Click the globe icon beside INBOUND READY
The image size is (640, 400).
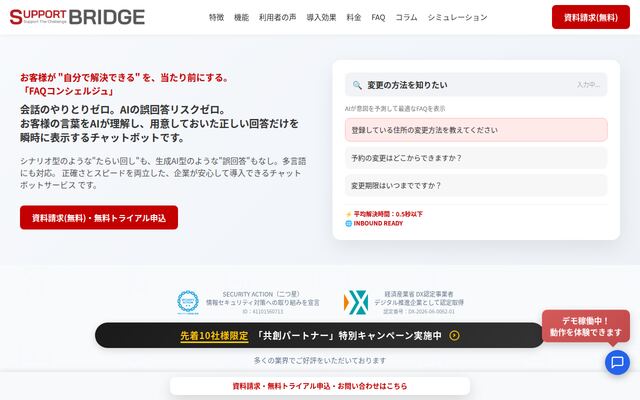pos(349,224)
